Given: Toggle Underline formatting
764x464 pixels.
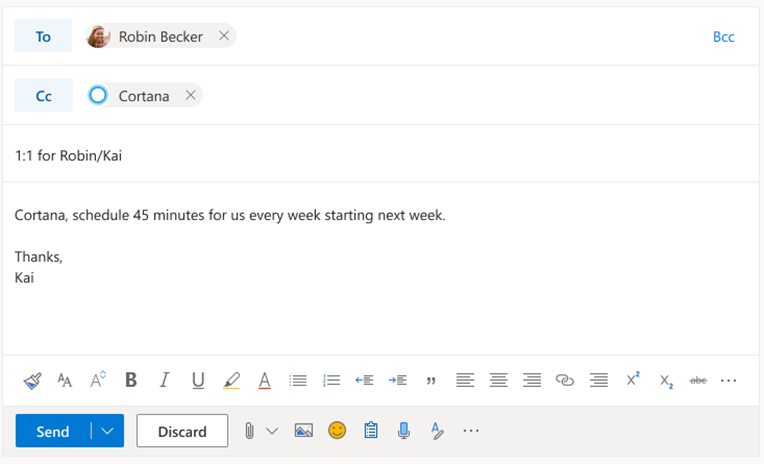Looking at the screenshot, I should point(198,380).
